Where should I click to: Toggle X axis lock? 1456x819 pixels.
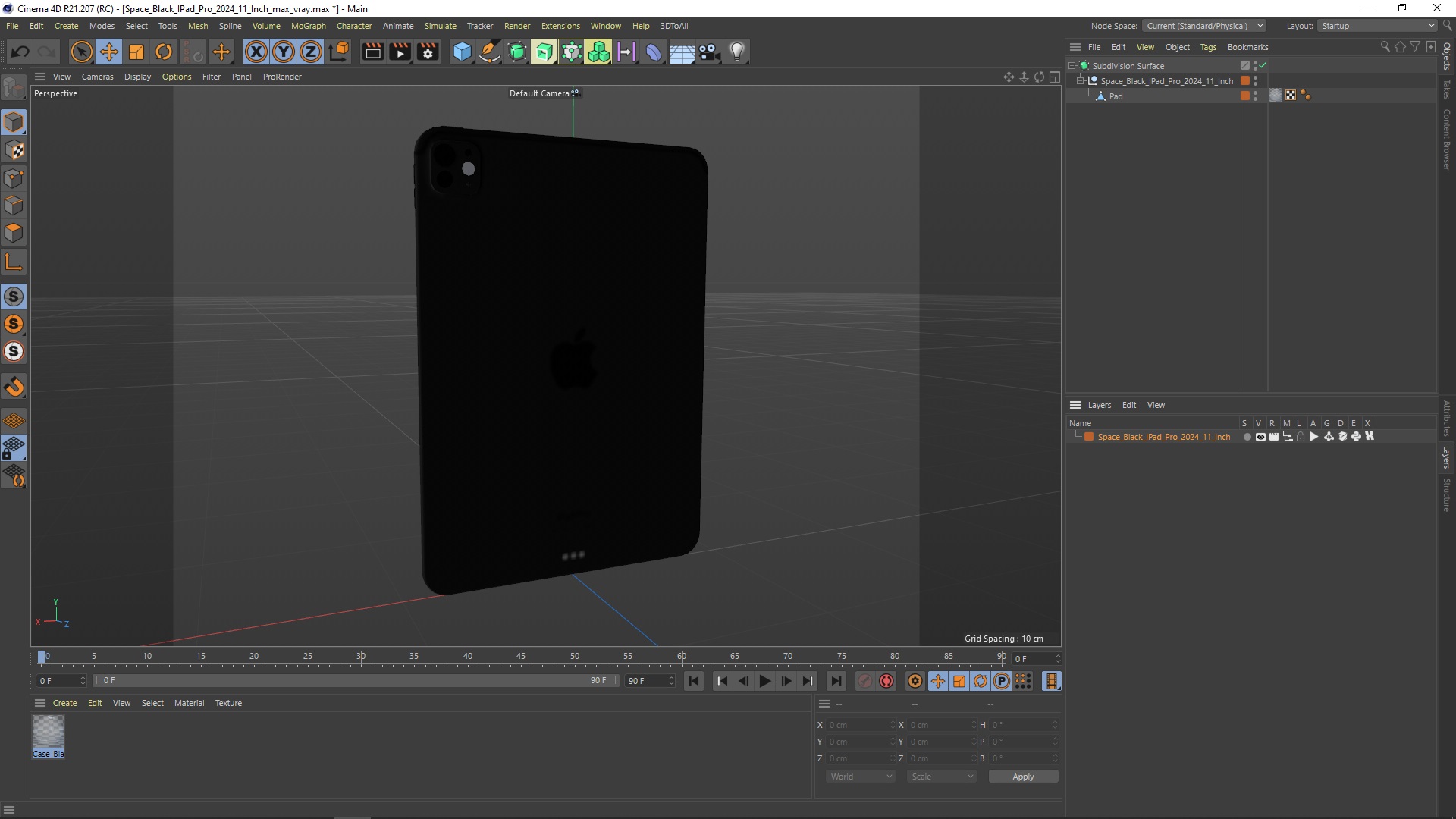256,52
